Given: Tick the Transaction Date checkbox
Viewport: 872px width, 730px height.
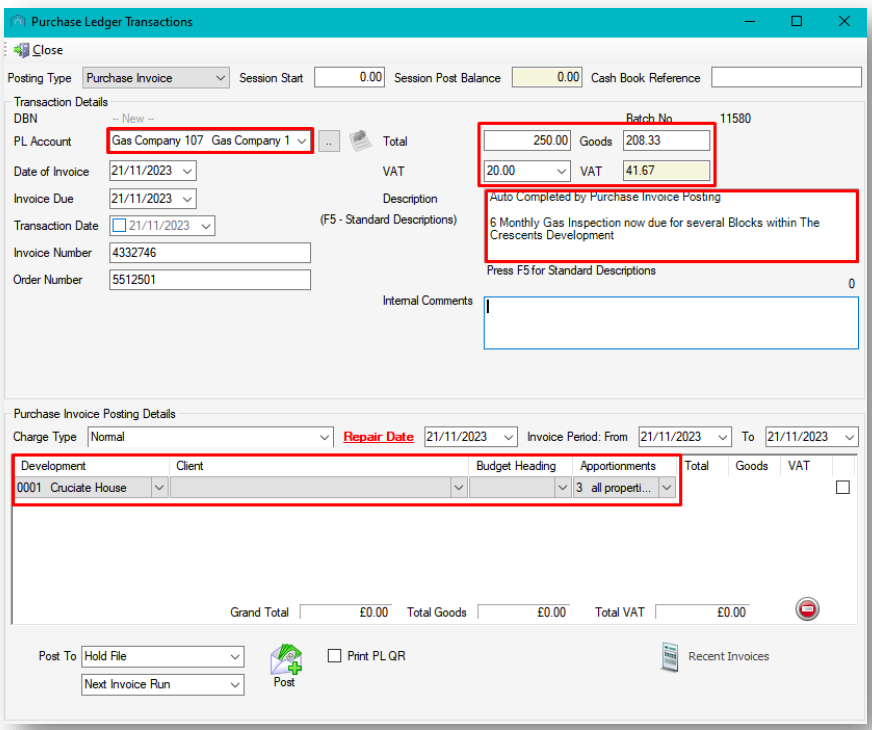Looking at the screenshot, I should (x=119, y=227).
